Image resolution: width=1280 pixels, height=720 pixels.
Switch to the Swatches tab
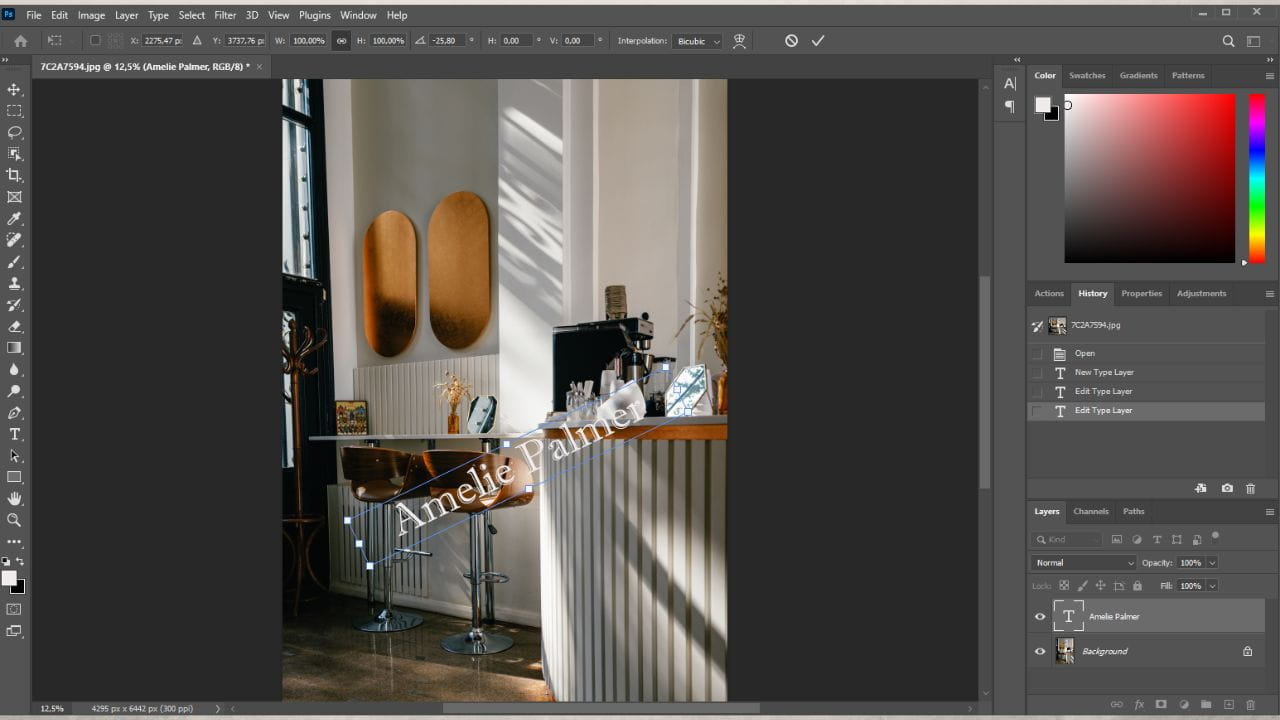tap(1087, 75)
